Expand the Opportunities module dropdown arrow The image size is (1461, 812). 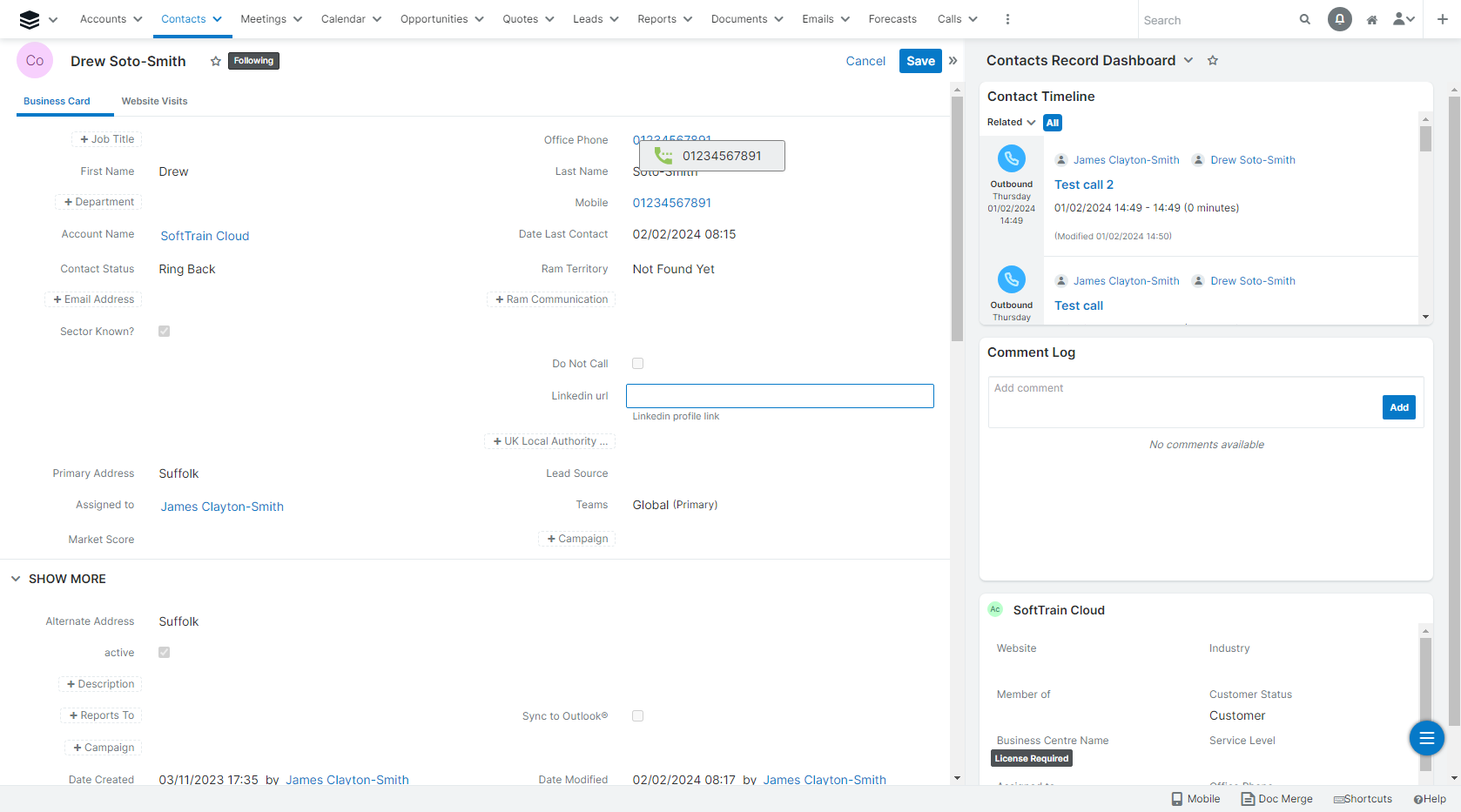pyautogui.click(x=479, y=19)
